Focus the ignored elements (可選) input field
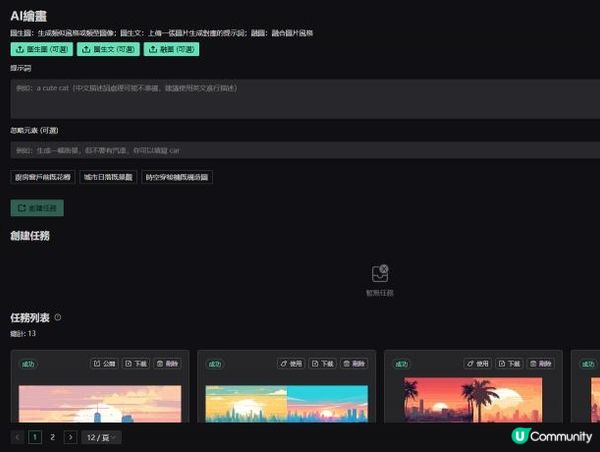The width and height of the screenshot is (600, 452). 305,150
